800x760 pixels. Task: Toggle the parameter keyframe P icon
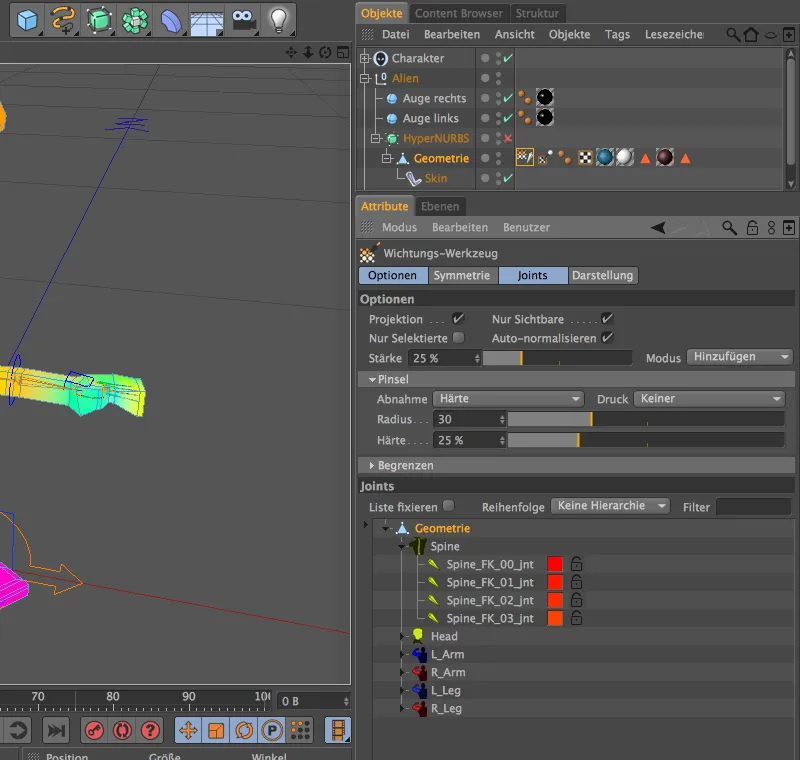[x=272, y=730]
